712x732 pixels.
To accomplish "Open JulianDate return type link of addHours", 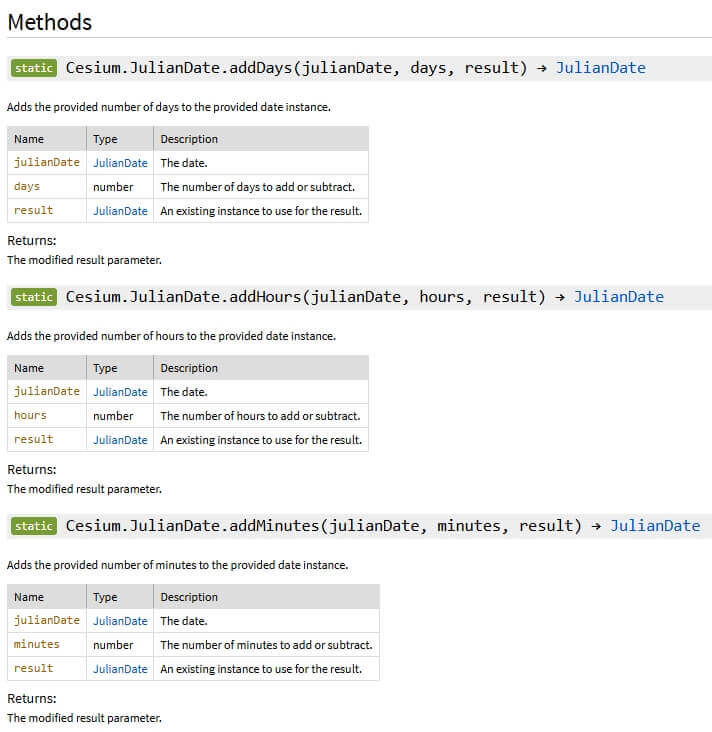I will (x=619, y=297).
